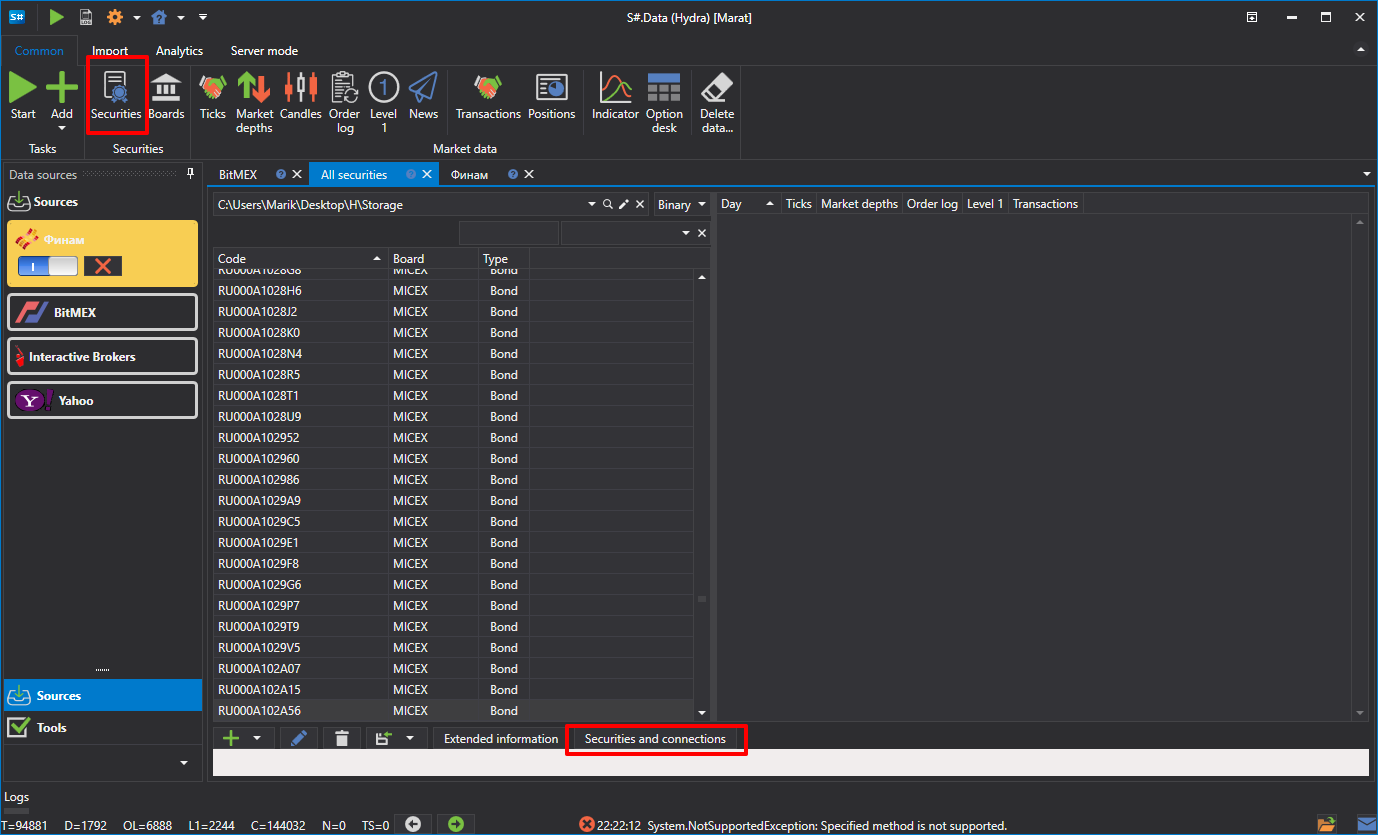Viewport: 1378px width, 835px height.
Task: Click the green right arrow in status bar
Action: point(456,824)
